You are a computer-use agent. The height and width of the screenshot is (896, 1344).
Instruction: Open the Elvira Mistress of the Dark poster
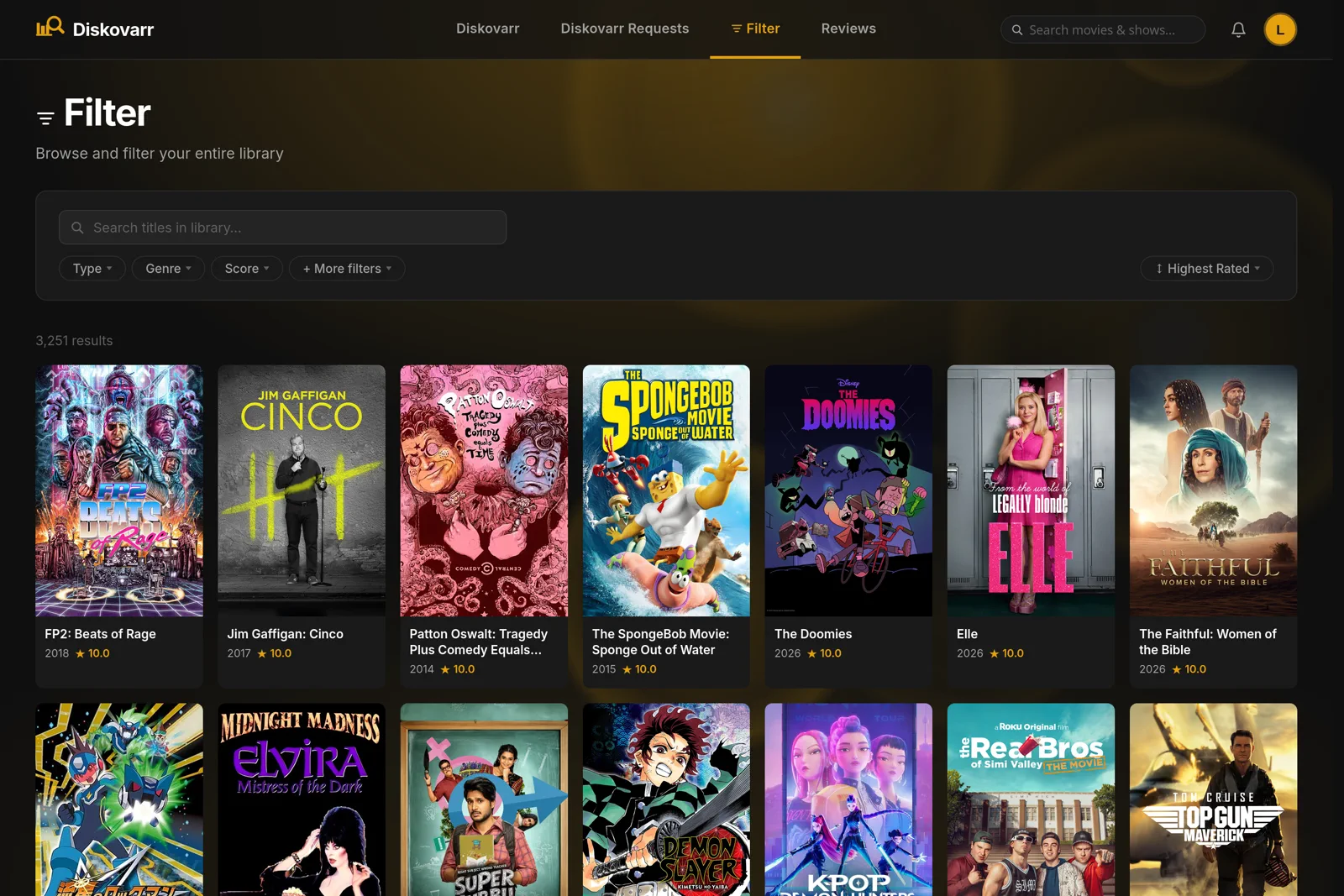coord(302,799)
